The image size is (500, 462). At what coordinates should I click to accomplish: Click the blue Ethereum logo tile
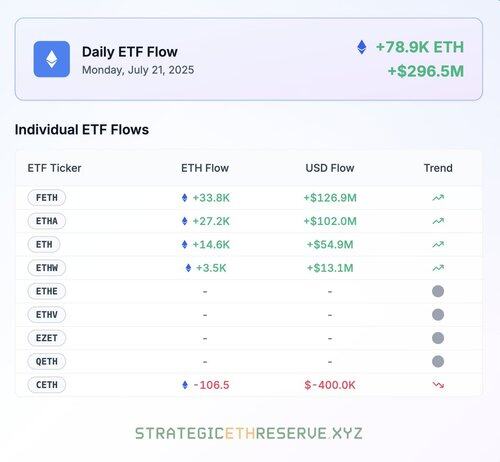(52, 59)
